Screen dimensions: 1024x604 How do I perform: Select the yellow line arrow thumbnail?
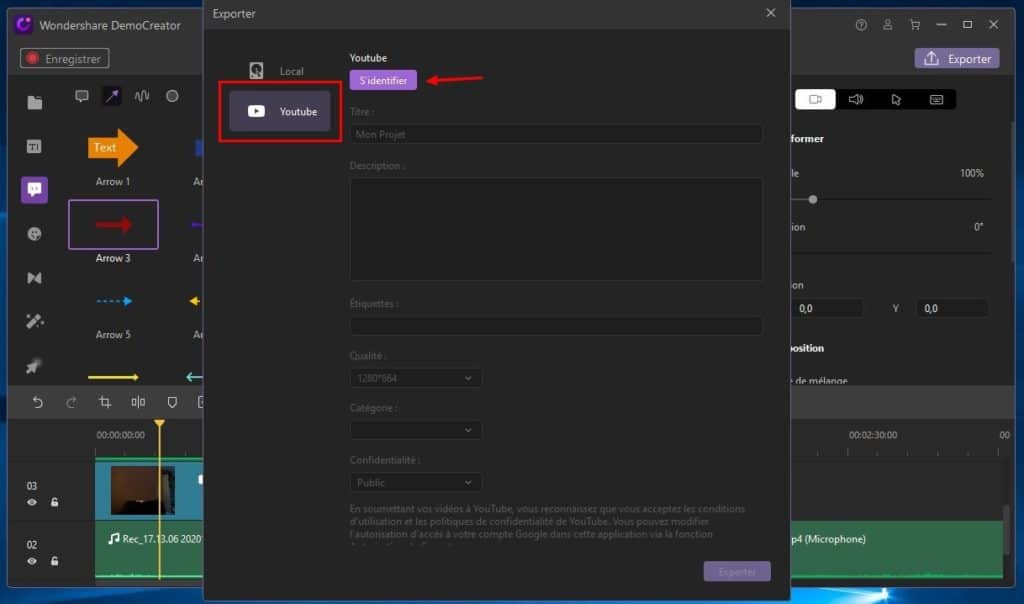coord(113,377)
